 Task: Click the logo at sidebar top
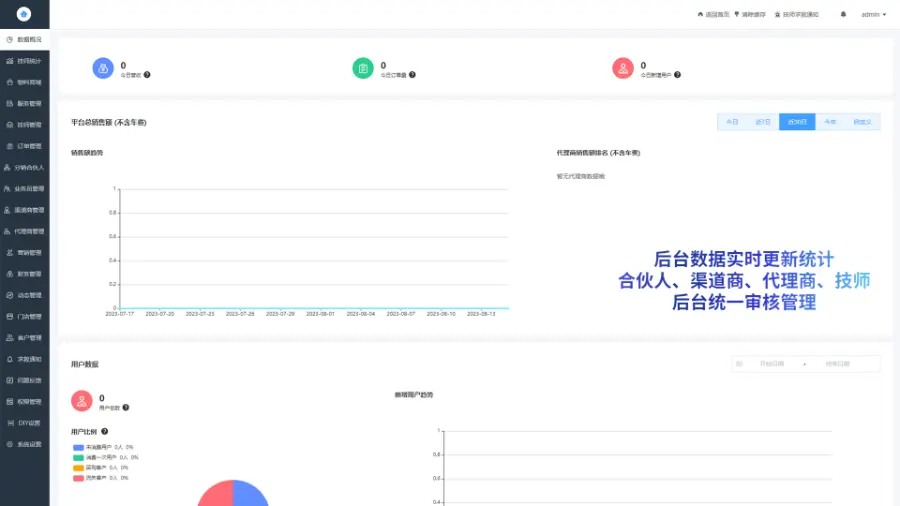pos(24,14)
